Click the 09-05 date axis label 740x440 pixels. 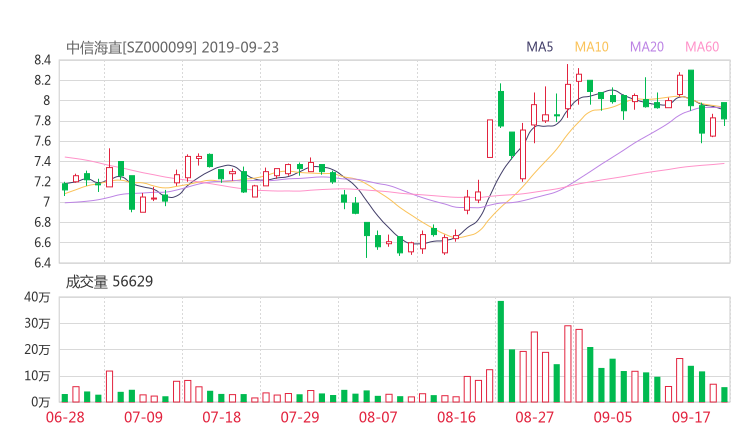pyautogui.click(x=613, y=417)
